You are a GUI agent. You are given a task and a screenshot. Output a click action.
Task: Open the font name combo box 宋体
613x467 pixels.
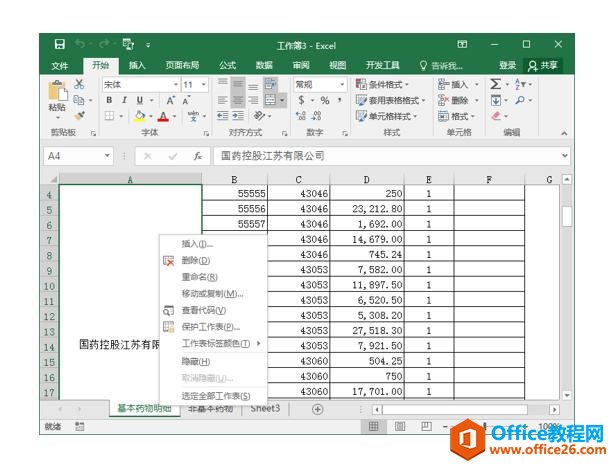point(141,85)
